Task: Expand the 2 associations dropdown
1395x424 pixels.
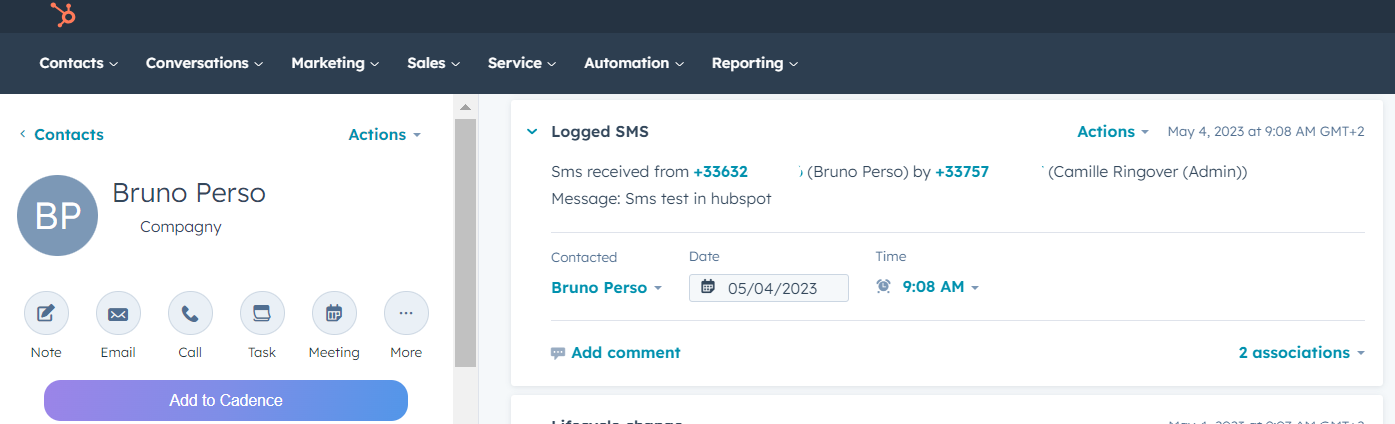Action: [1301, 352]
